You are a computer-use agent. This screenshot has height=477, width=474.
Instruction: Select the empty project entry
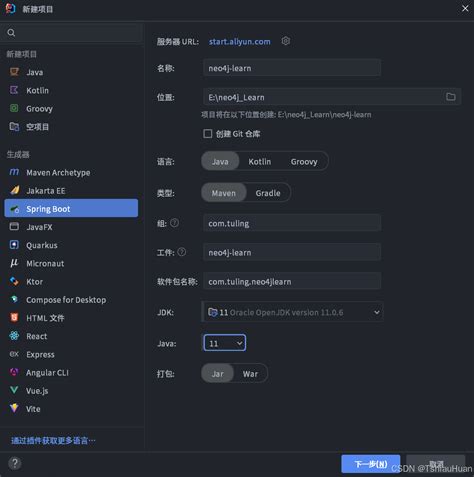71,127
